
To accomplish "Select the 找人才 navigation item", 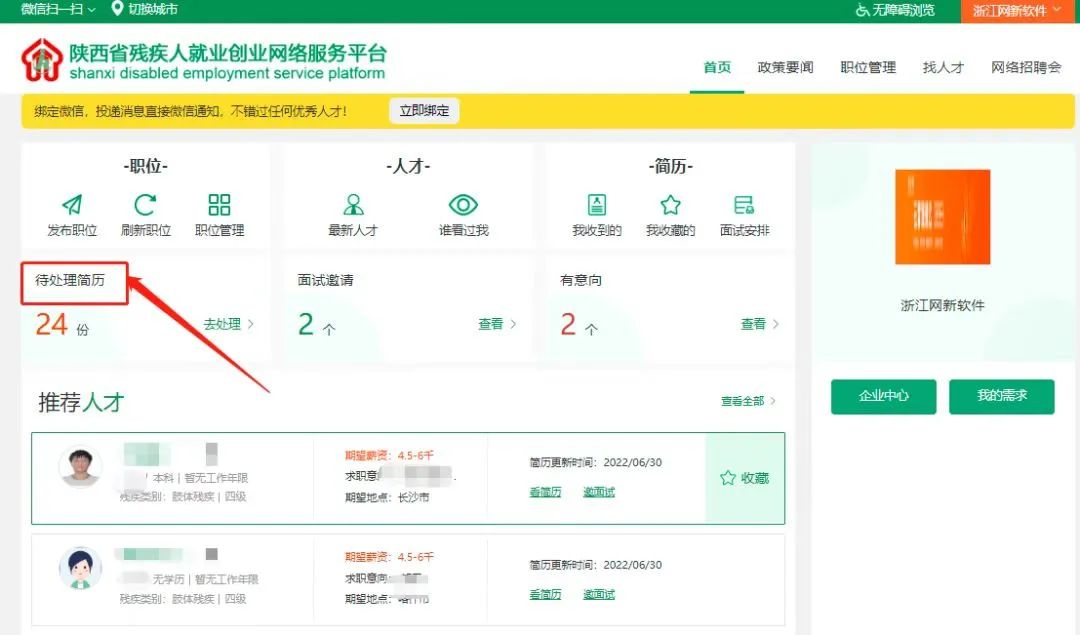I will 941,66.
